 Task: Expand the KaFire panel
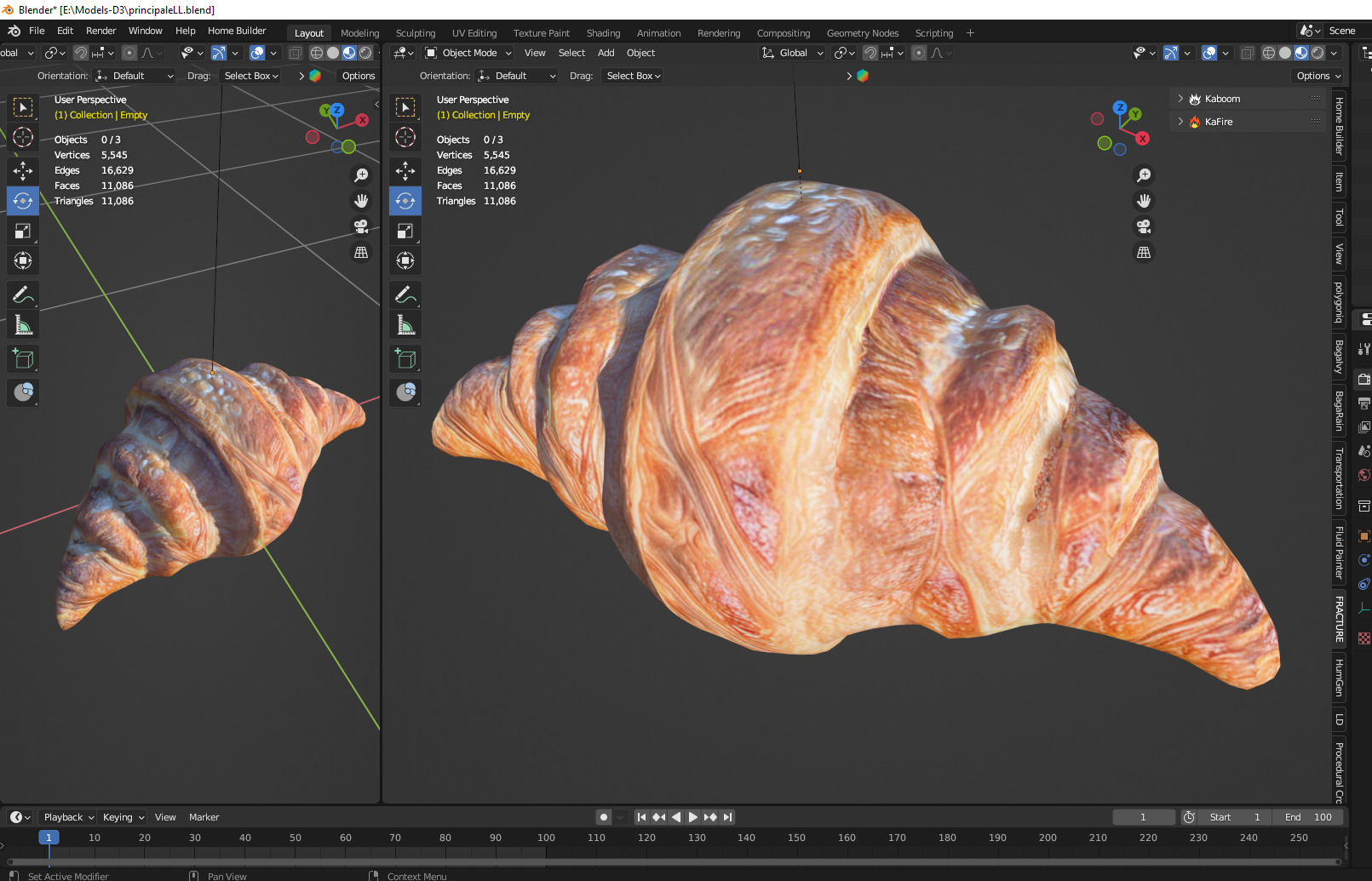click(1180, 122)
